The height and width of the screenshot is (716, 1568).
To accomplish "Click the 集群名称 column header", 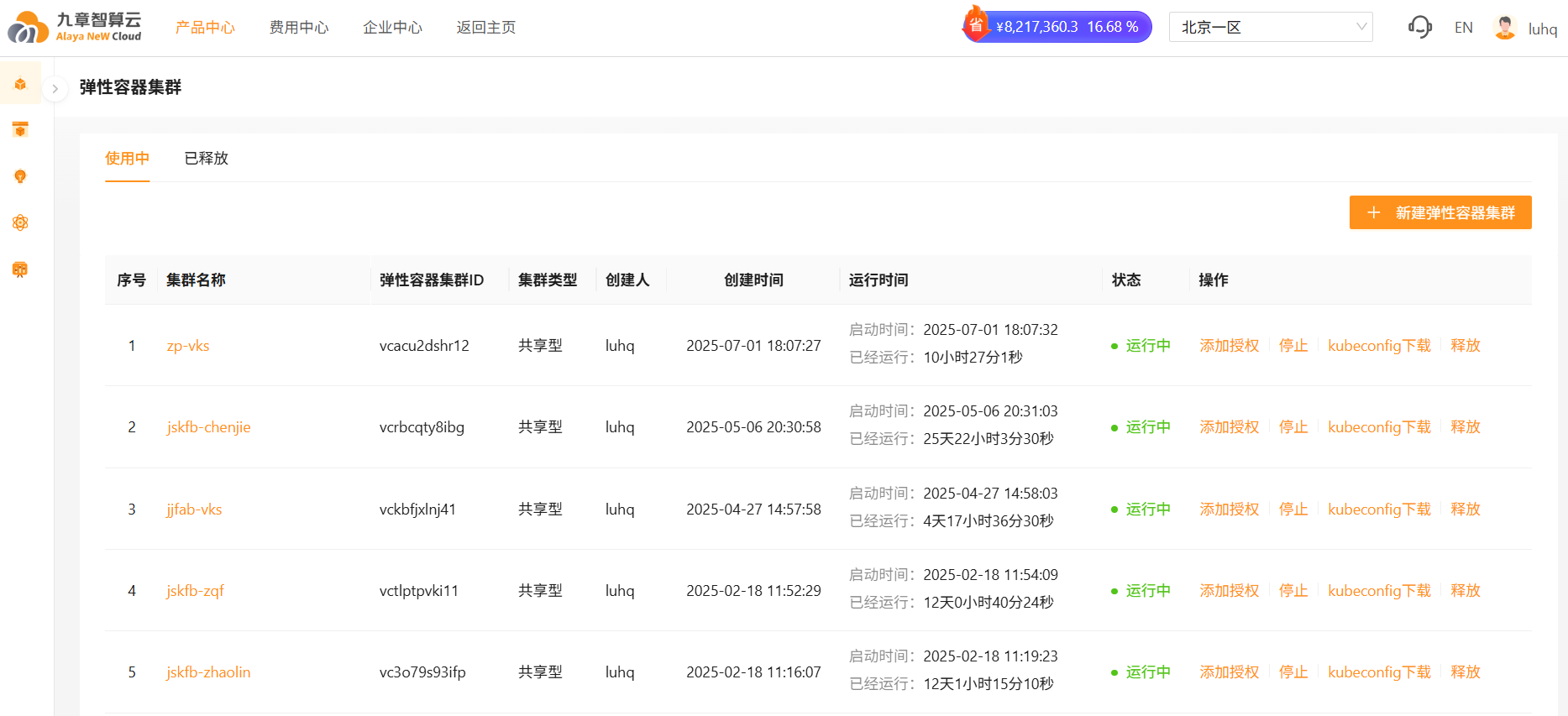I will (196, 280).
